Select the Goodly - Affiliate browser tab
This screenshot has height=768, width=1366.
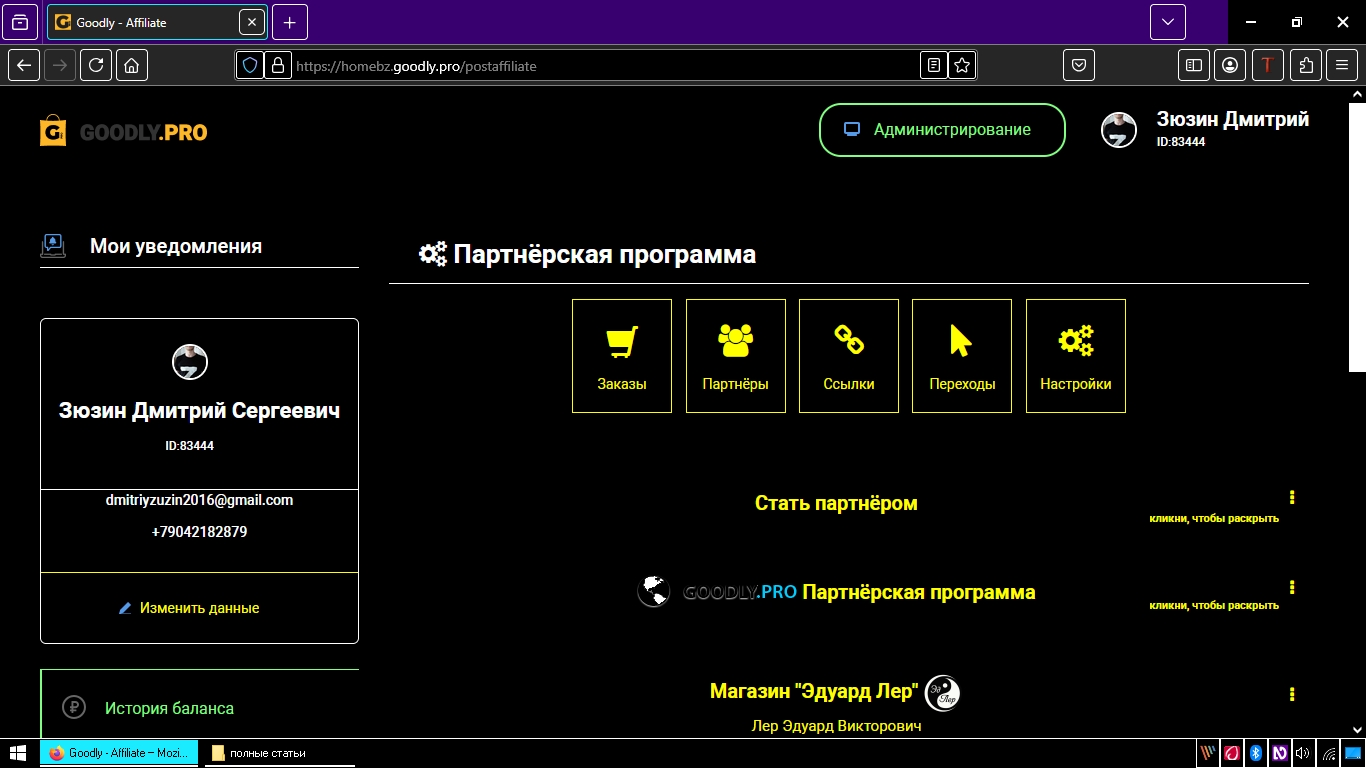(157, 22)
